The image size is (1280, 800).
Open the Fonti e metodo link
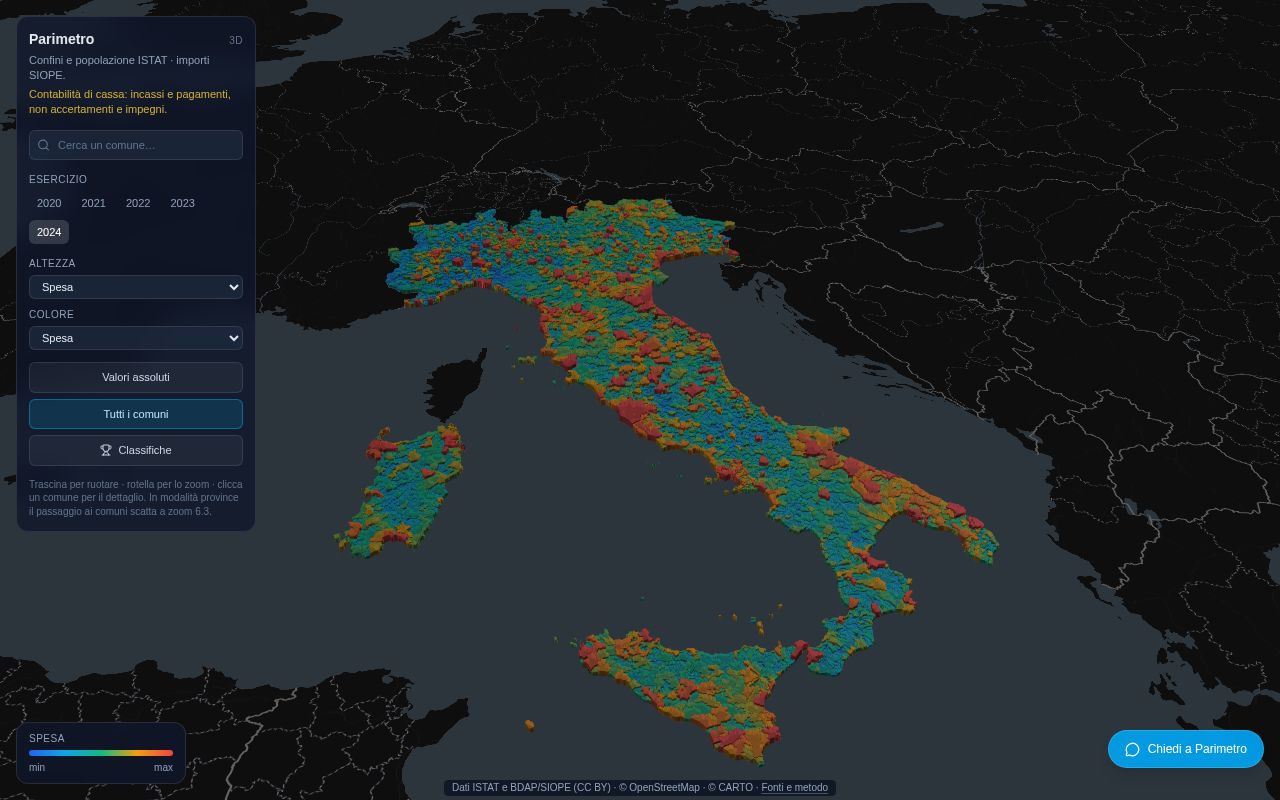tap(794, 788)
